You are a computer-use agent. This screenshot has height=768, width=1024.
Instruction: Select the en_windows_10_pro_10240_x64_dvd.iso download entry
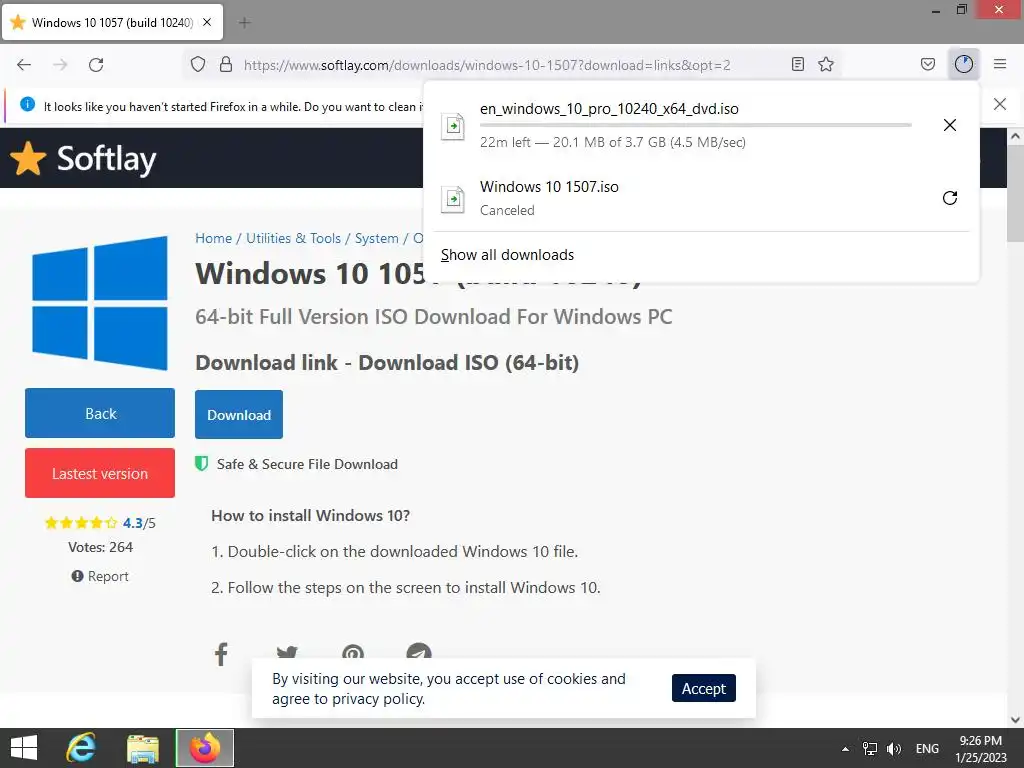coord(701,125)
